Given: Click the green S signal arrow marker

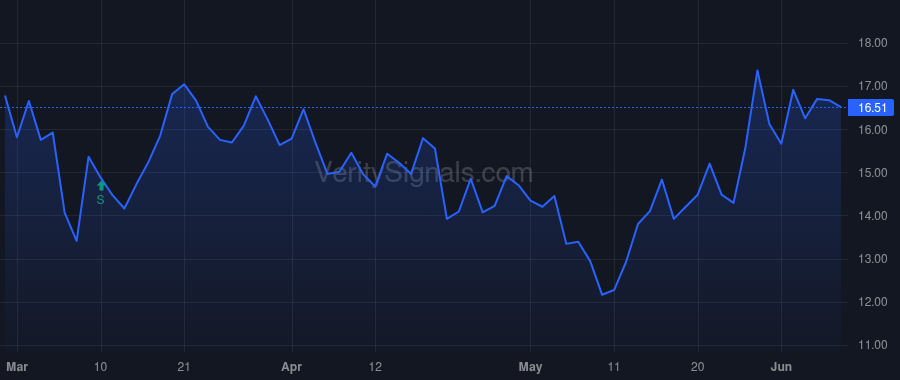Looking at the screenshot, I should 101,186.
